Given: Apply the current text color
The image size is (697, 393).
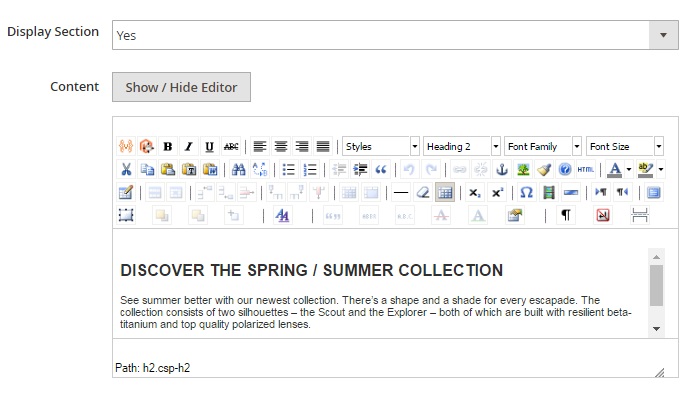Looking at the screenshot, I should point(615,169).
